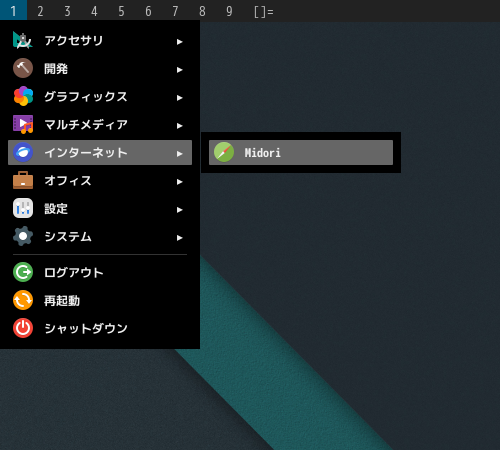
Task: Open the マルチメディア menu entry
Action: pos(100,124)
